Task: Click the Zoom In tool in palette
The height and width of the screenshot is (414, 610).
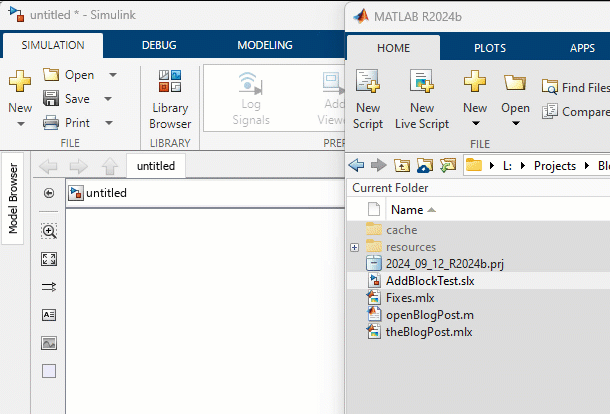Action: coord(49,231)
